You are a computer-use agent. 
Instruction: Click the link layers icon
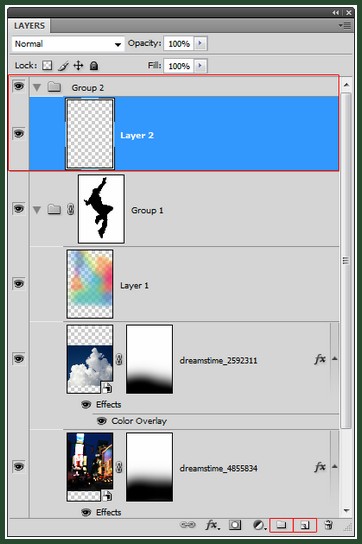pos(188,525)
